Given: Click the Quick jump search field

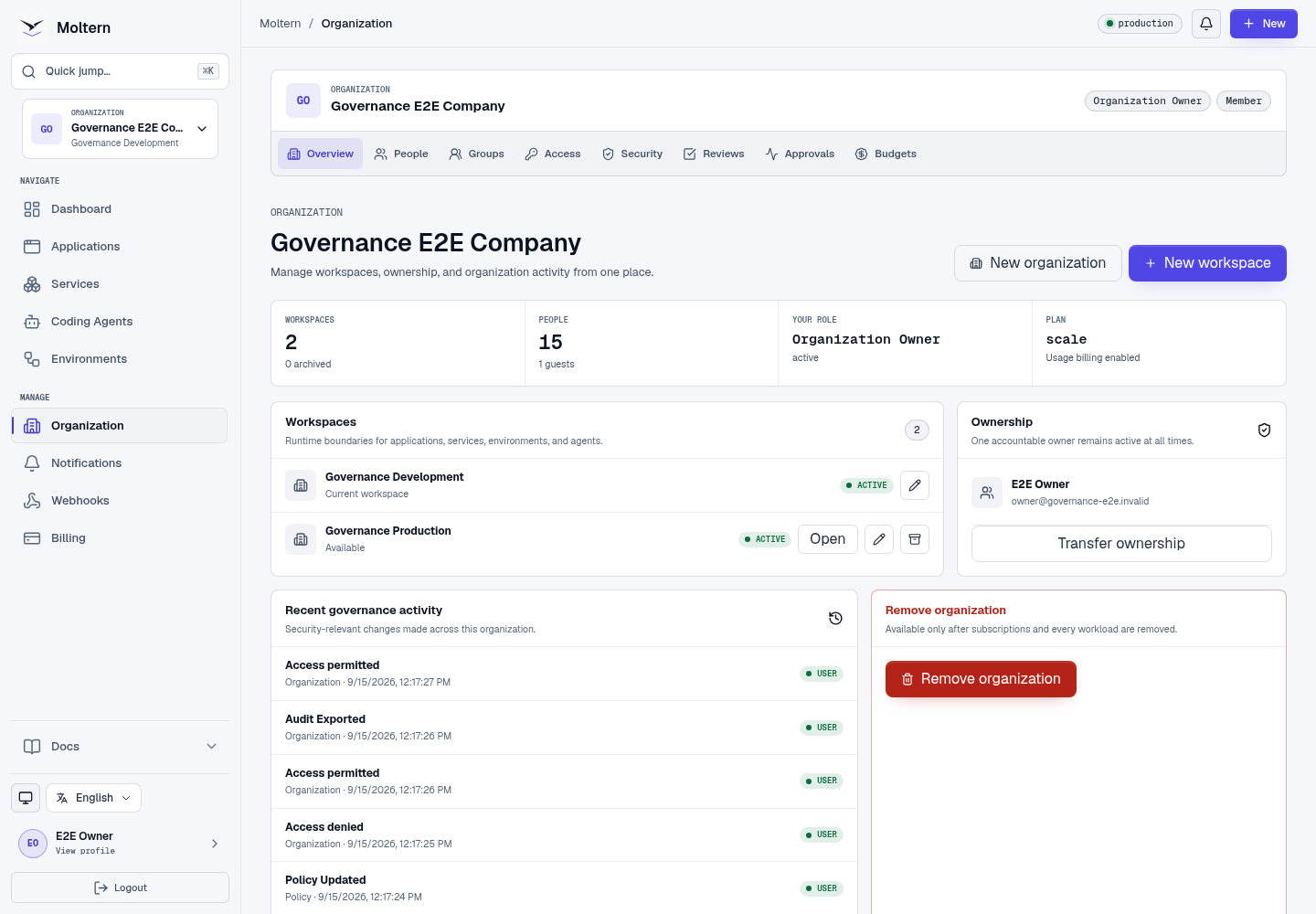Looking at the screenshot, I should click(x=120, y=71).
